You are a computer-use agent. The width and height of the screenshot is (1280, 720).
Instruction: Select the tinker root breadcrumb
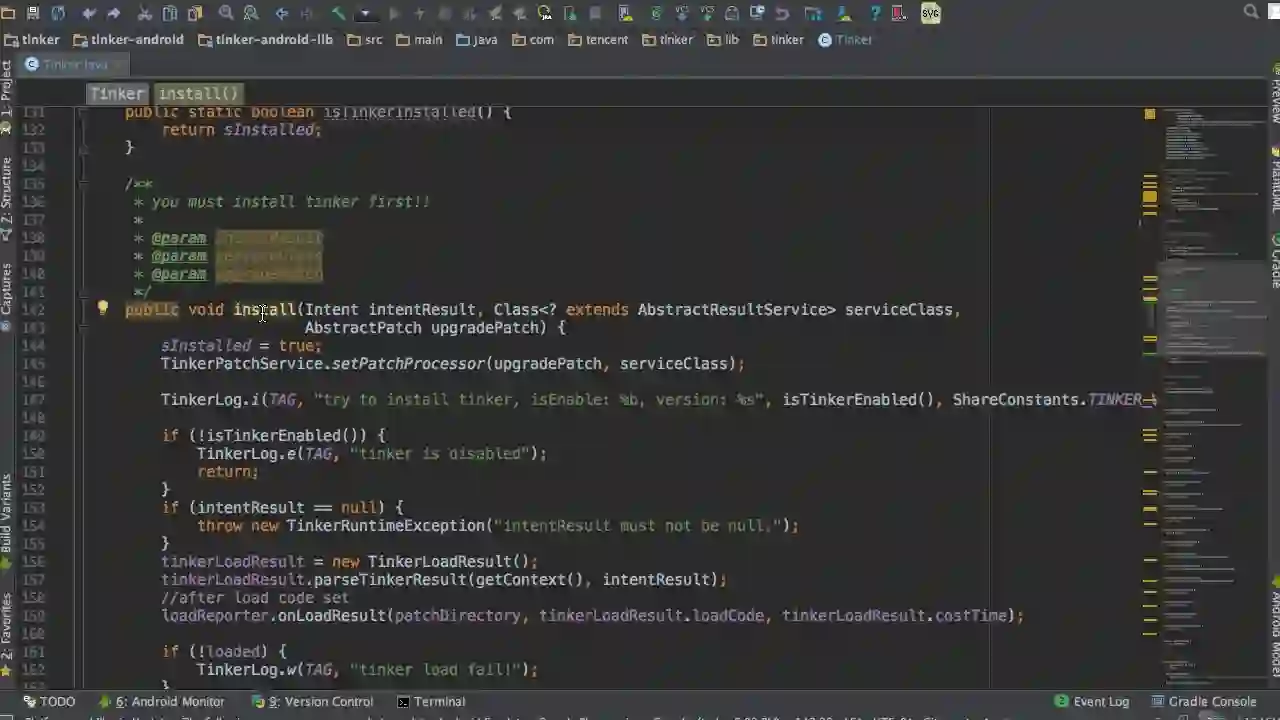point(32,40)
